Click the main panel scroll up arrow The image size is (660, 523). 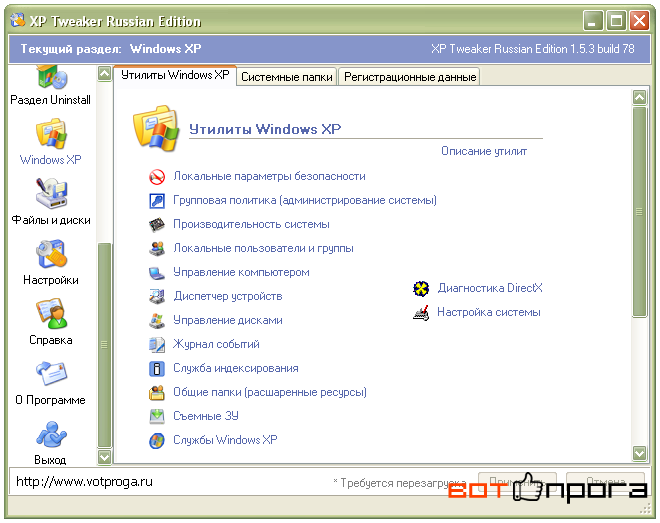coord(639,98)
